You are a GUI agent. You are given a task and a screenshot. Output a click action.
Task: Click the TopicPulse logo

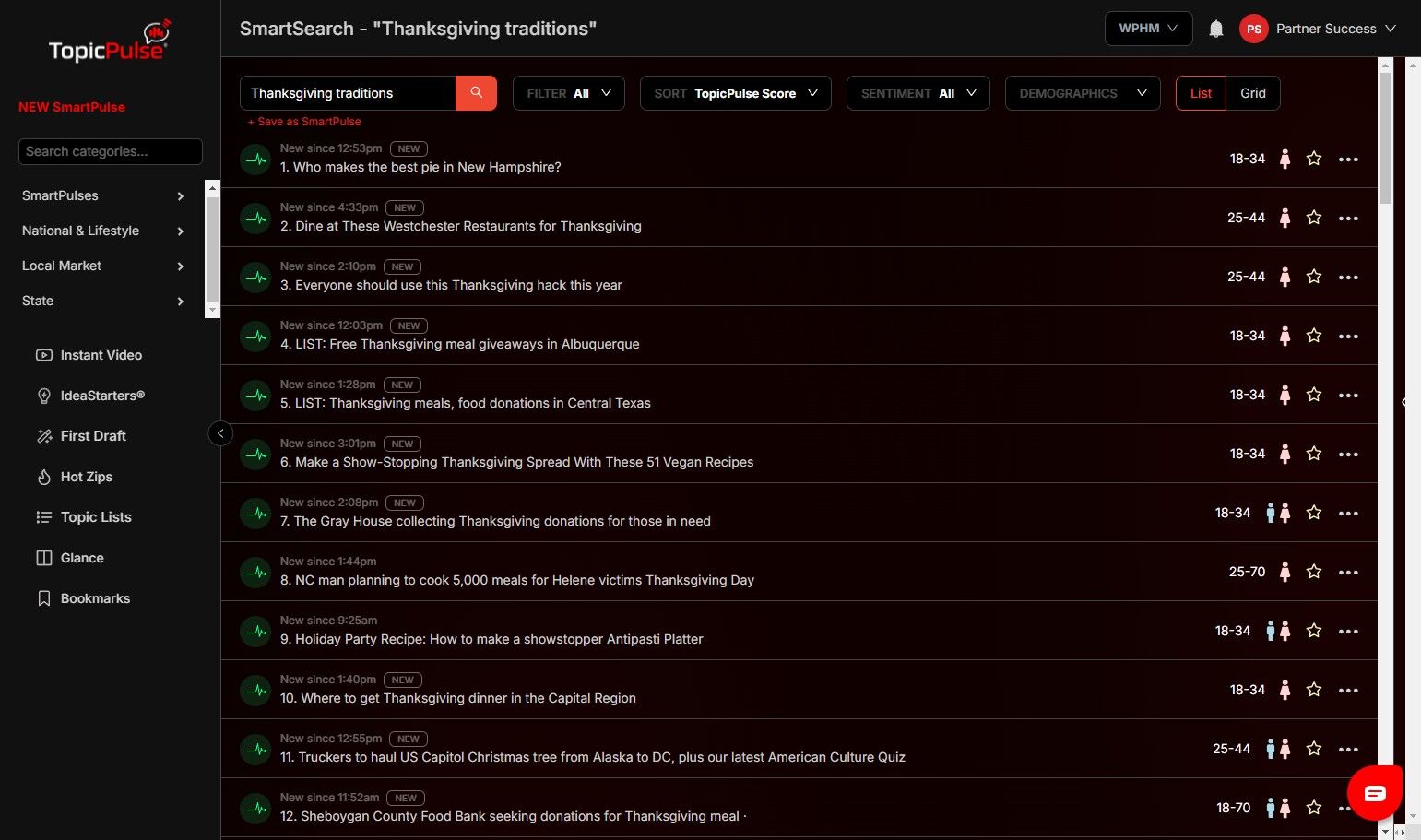click(110, 41)
